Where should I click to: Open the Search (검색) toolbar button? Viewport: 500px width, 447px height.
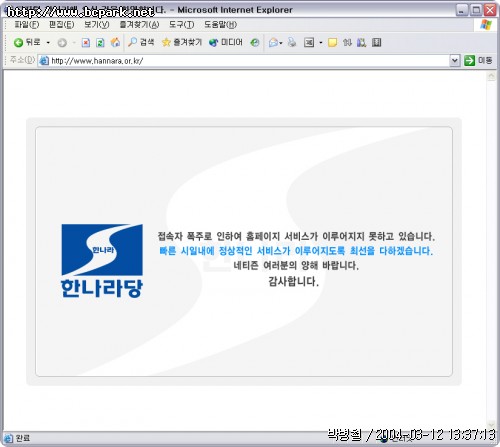[141, 42]
